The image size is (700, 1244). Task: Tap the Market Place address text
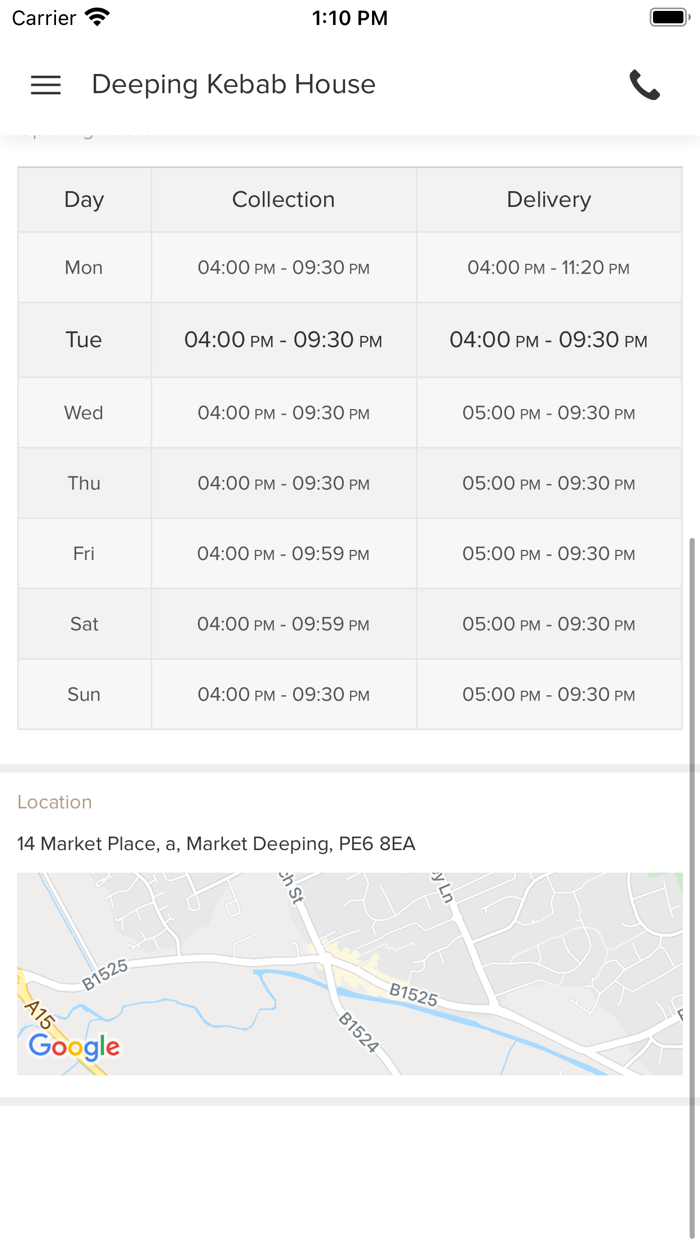tap(216, 844)
